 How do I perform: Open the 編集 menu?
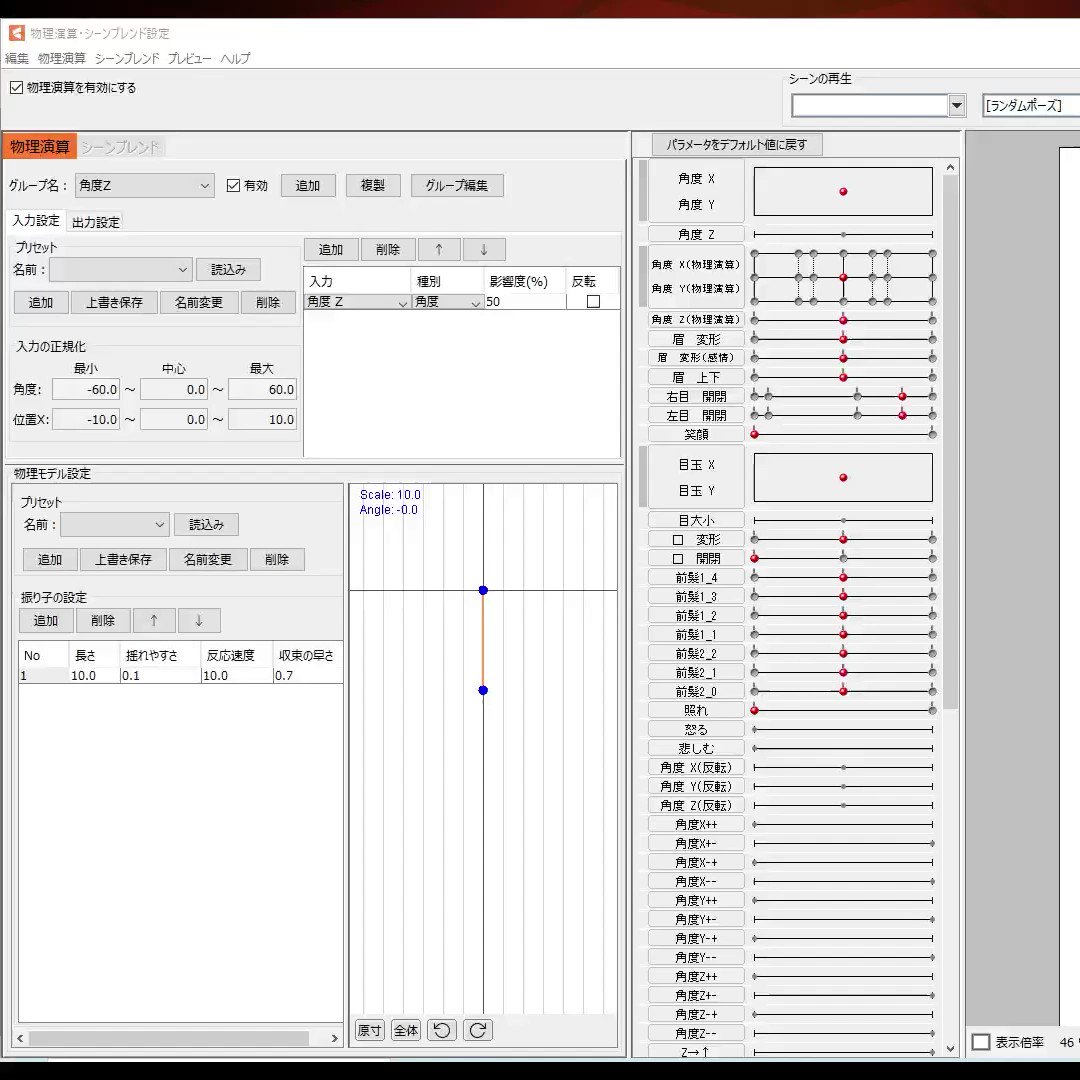[17, 59]
